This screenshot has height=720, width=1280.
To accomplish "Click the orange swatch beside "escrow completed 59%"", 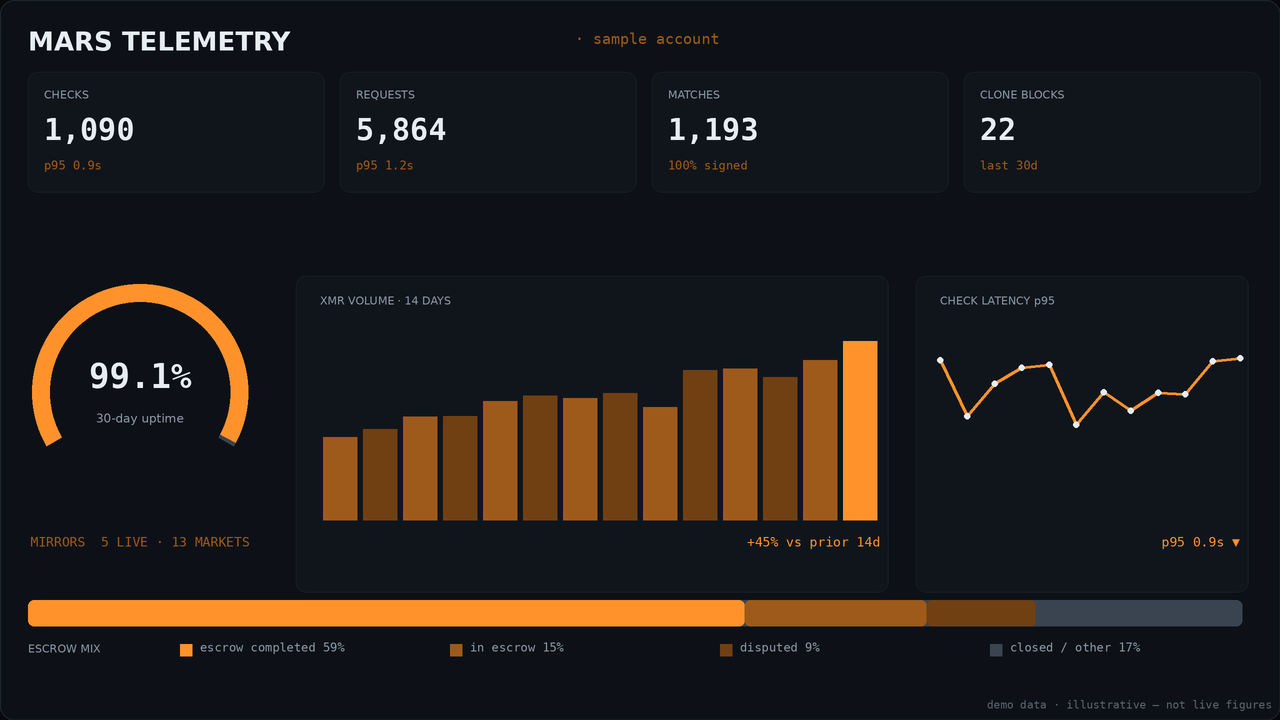I will (x=186, y=650).
